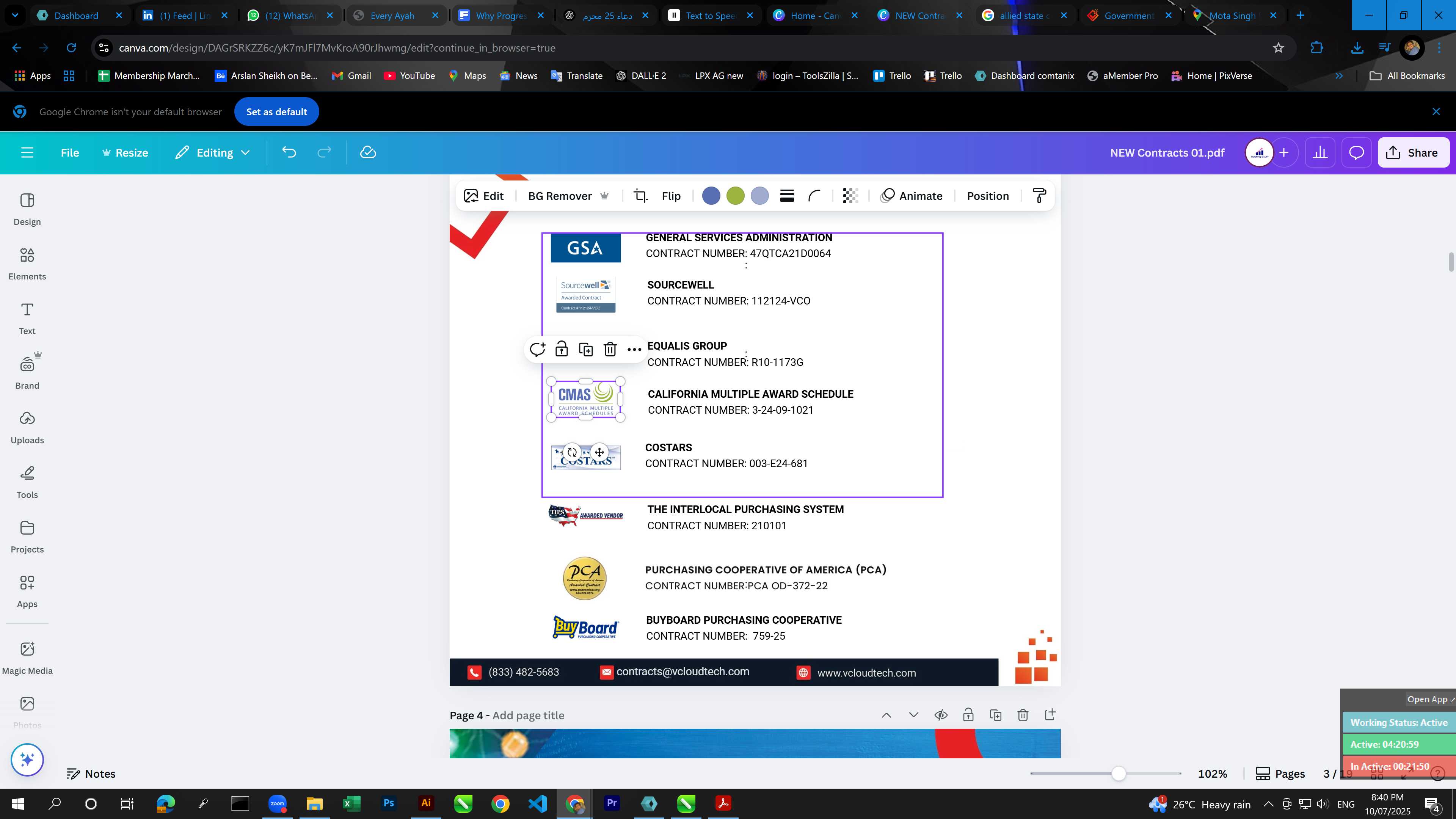Open Photoshop from taskbar

point(389,803)
